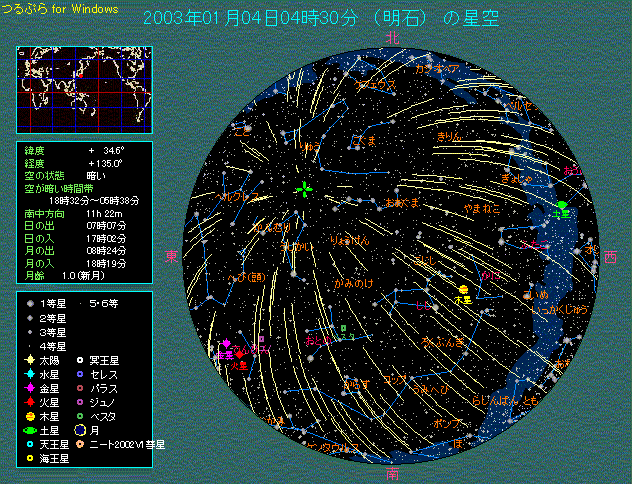
Task: Click the east (東) direction label
Action: 171,257
